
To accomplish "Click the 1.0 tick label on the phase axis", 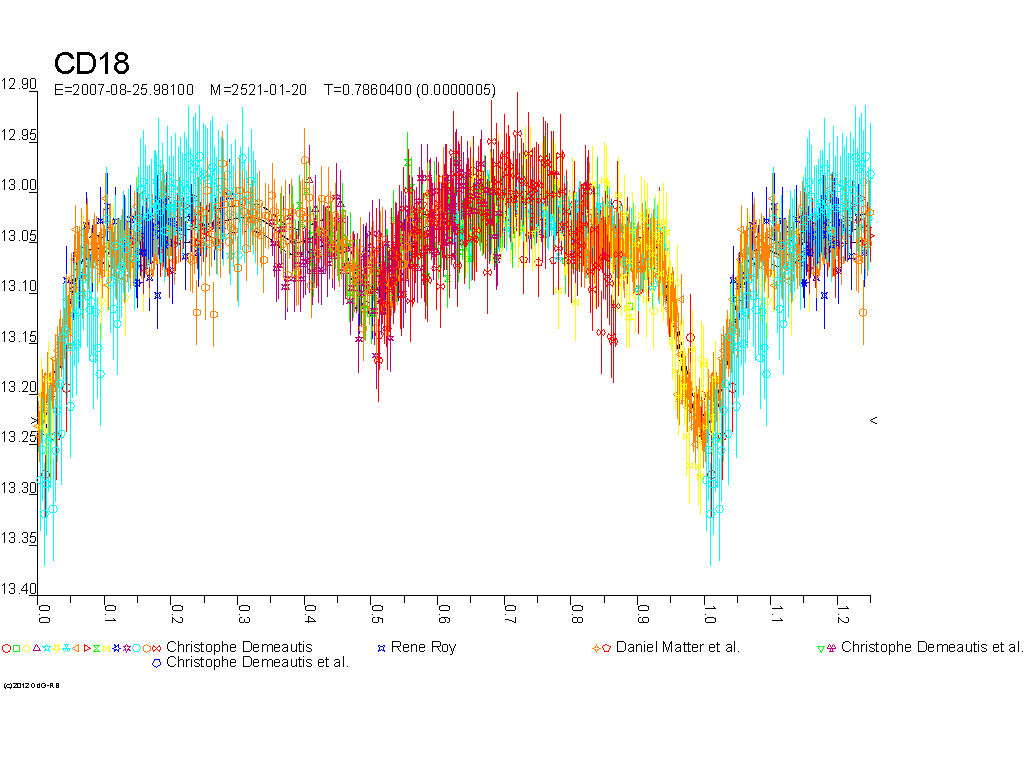I will click(708, 607).
